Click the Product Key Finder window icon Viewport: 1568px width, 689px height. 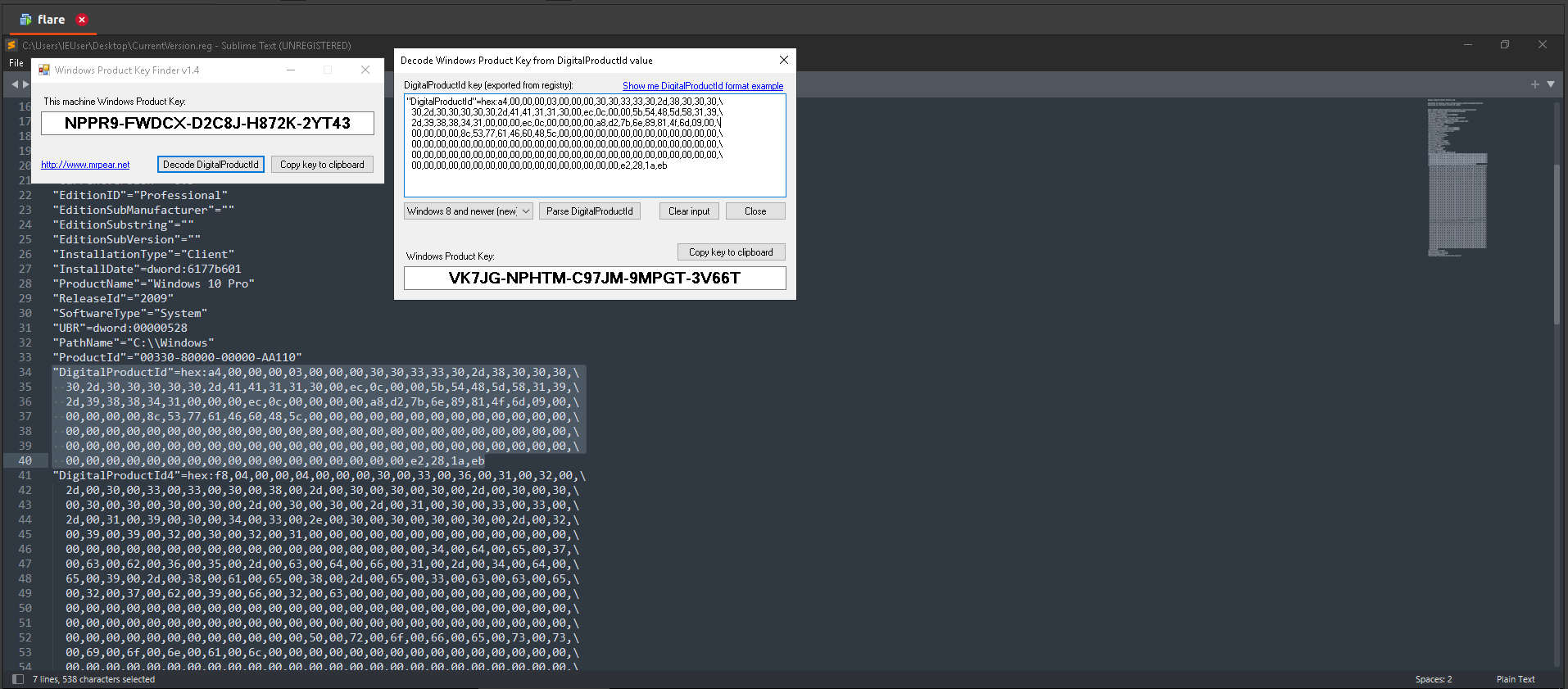(x=44, y=70)
